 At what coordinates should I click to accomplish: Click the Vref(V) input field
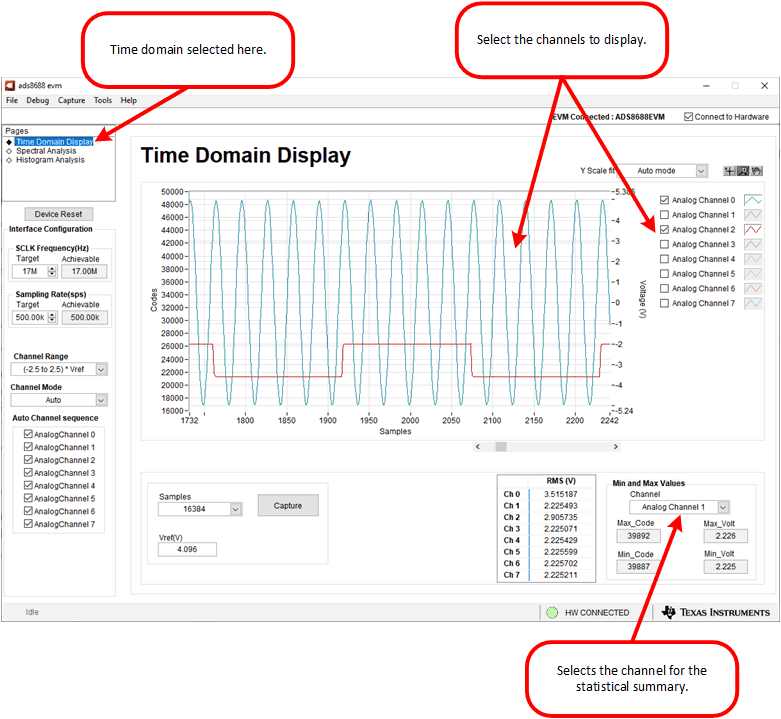(x=187, y=549)
